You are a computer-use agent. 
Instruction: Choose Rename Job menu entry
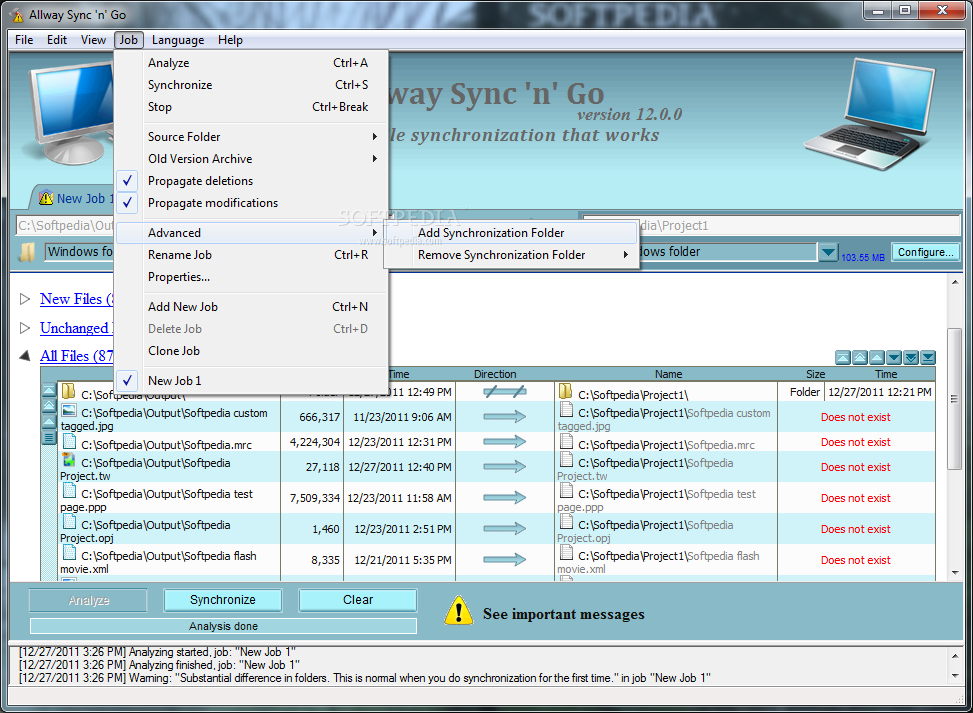(251, 255)
